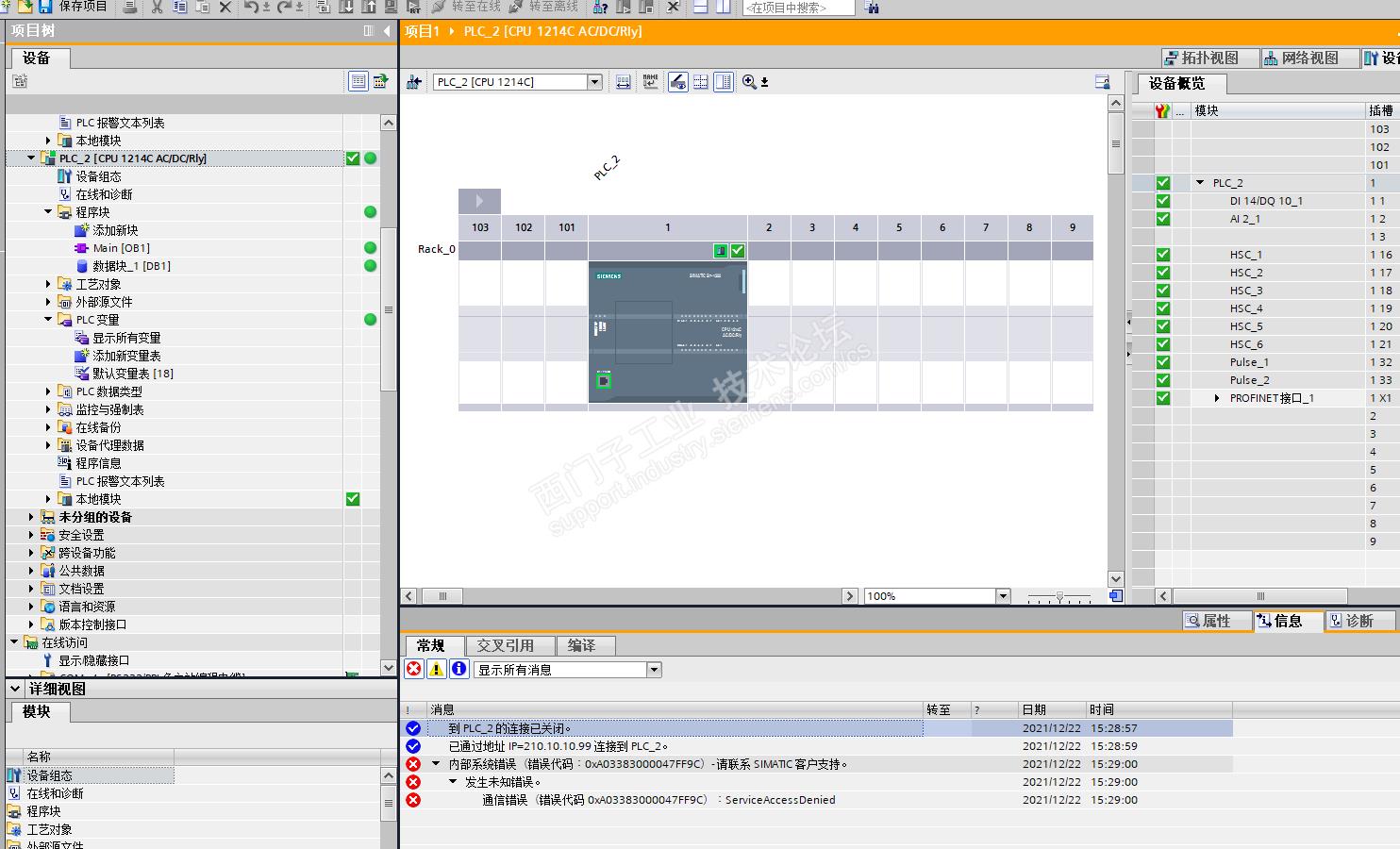Select 在线和诊断 in the project tree
This screenshot has width=1400, height=849.
(x=104, y=194)
